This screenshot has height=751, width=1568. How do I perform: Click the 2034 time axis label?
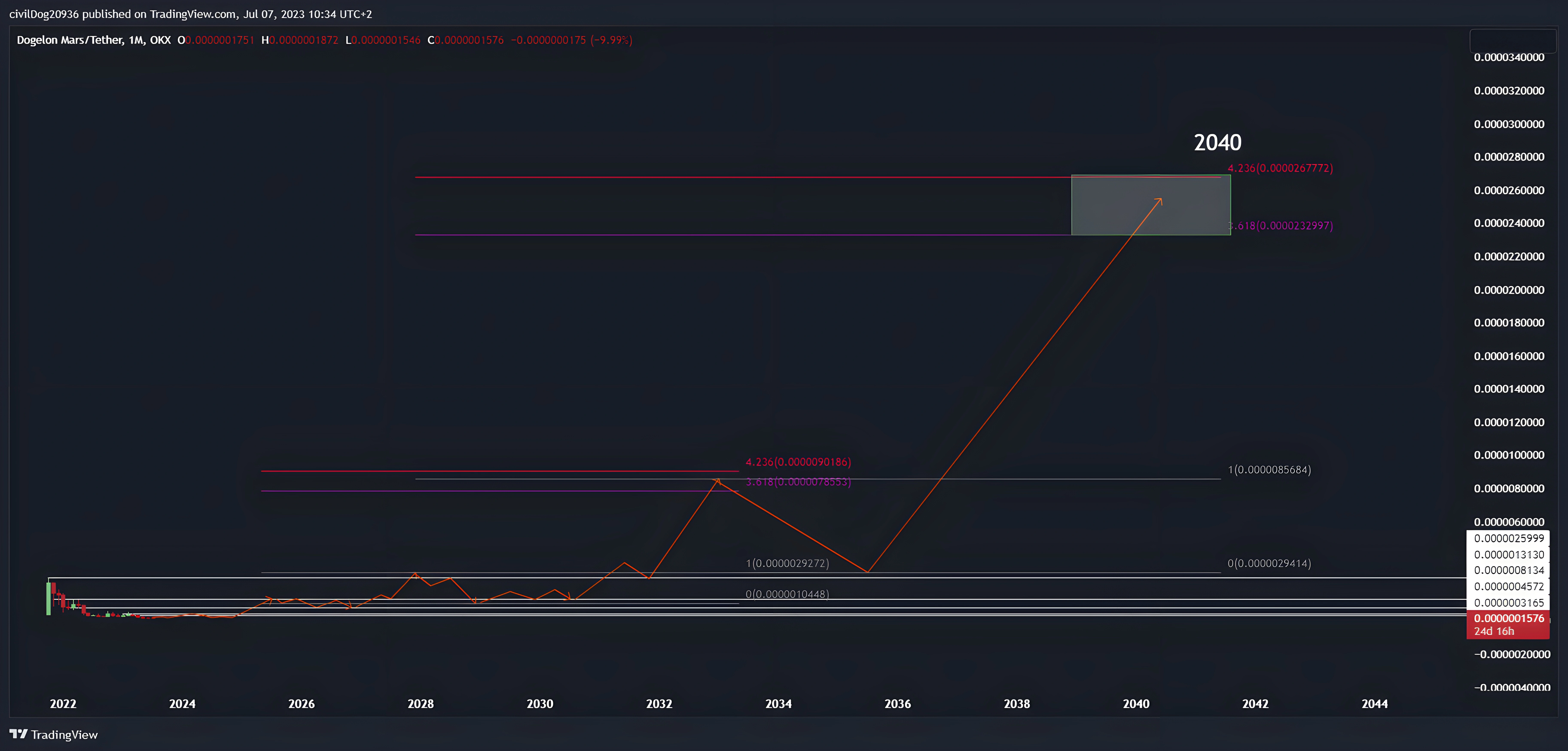point(778,704)
